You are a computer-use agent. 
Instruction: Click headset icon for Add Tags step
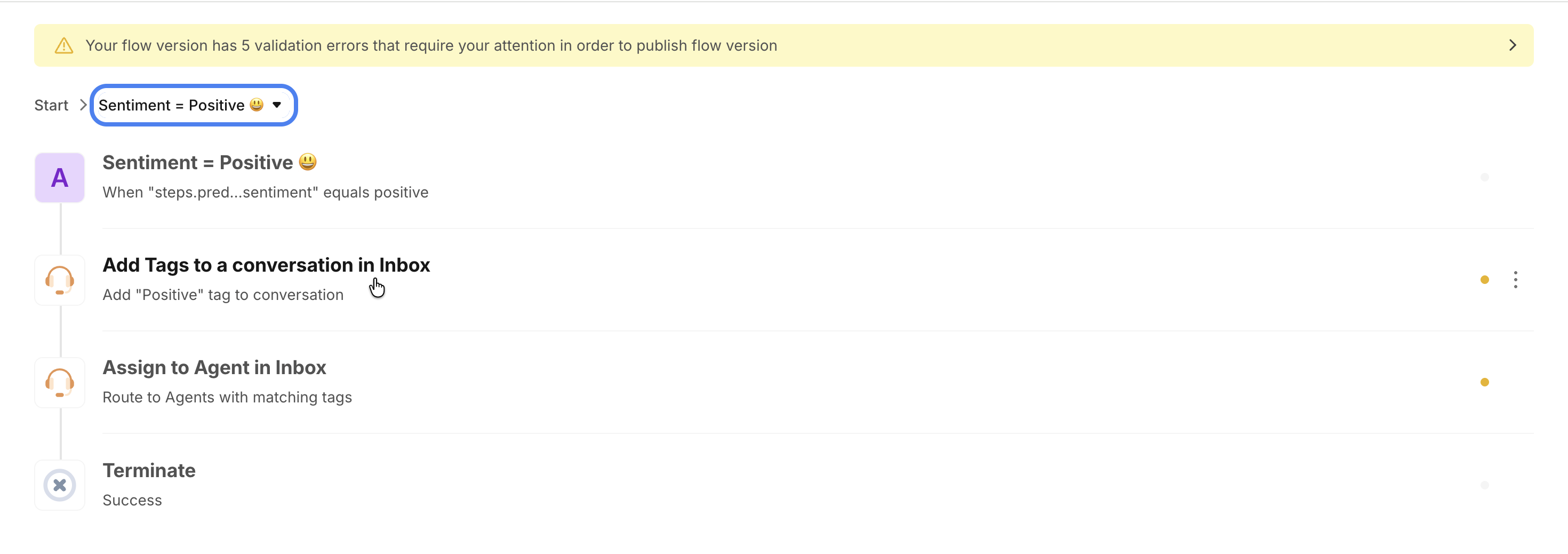click(60, 280)
